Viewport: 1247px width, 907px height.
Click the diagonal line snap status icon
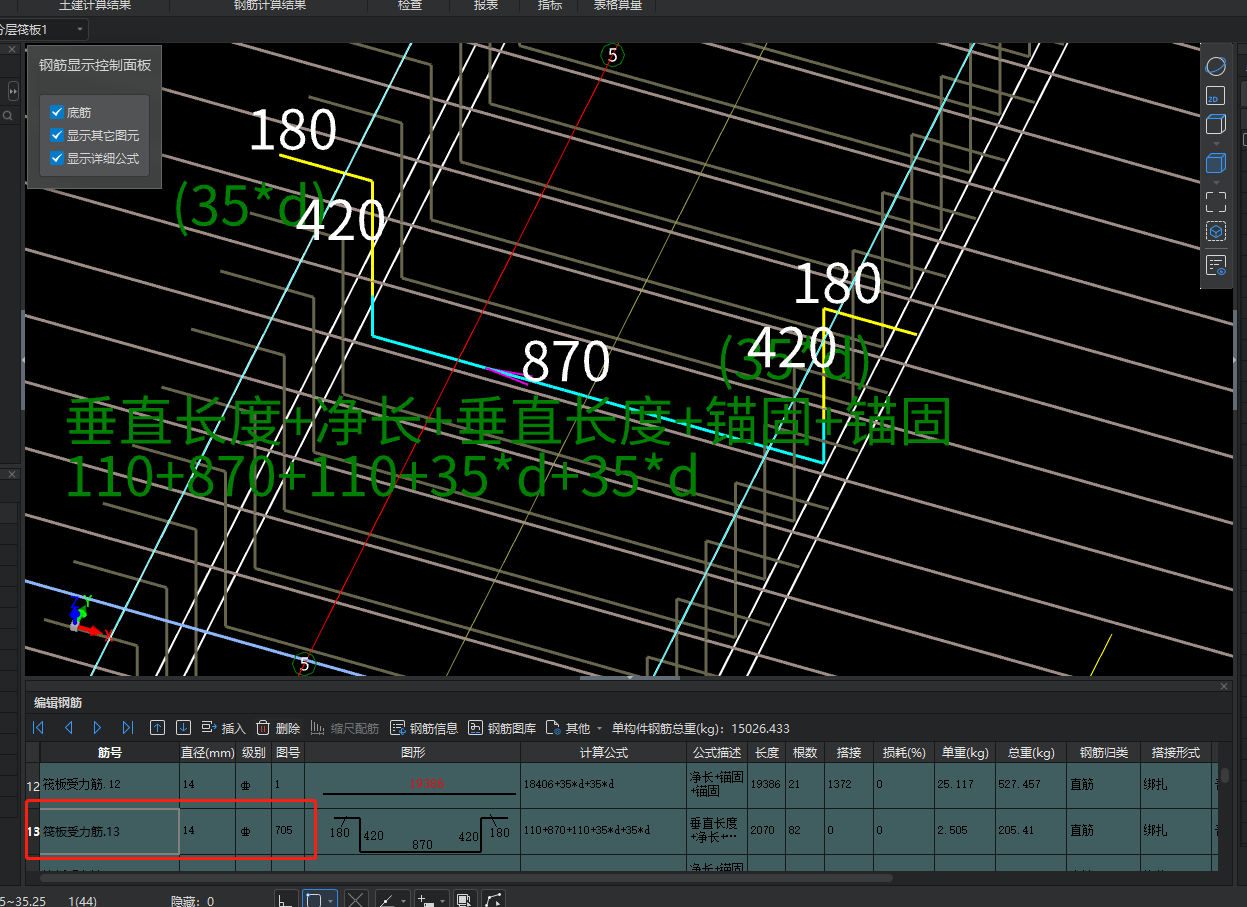tap(387, 899)
